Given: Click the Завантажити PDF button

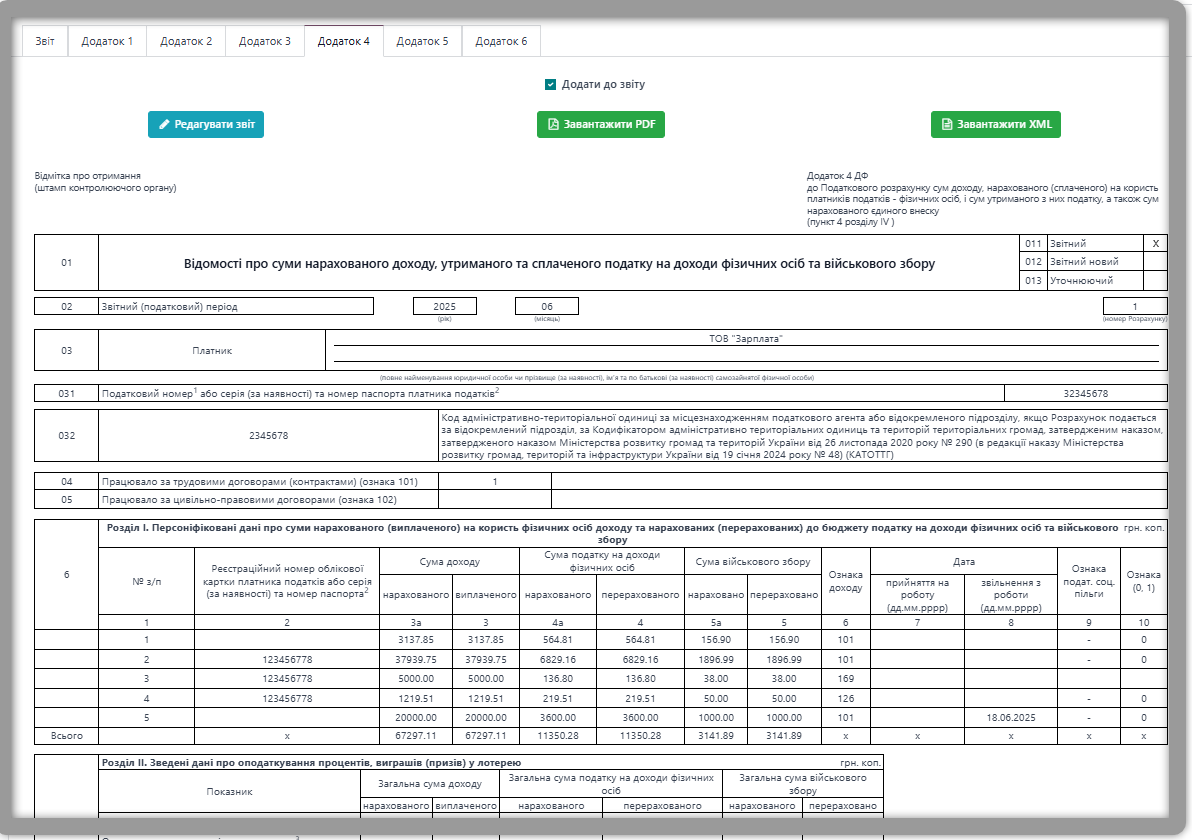Looking at the screenshot, I should (601, 125).
